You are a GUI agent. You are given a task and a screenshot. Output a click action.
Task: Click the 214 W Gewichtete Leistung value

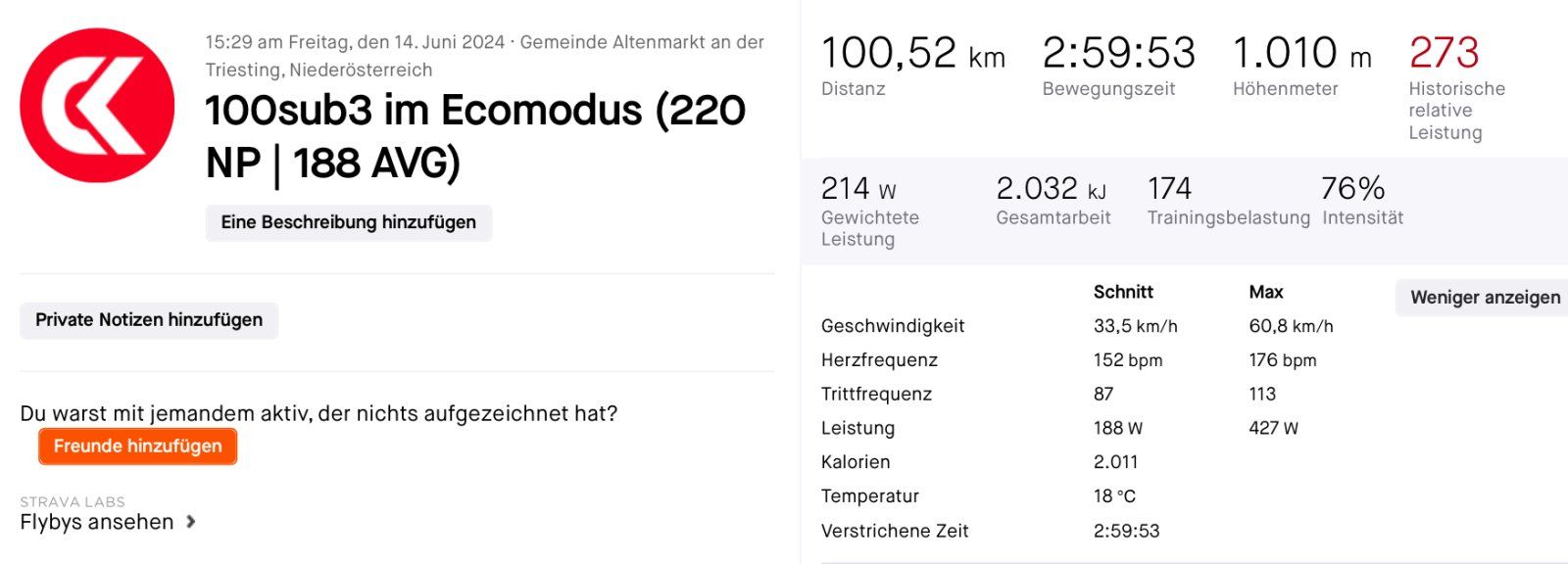tap(858, 188)
